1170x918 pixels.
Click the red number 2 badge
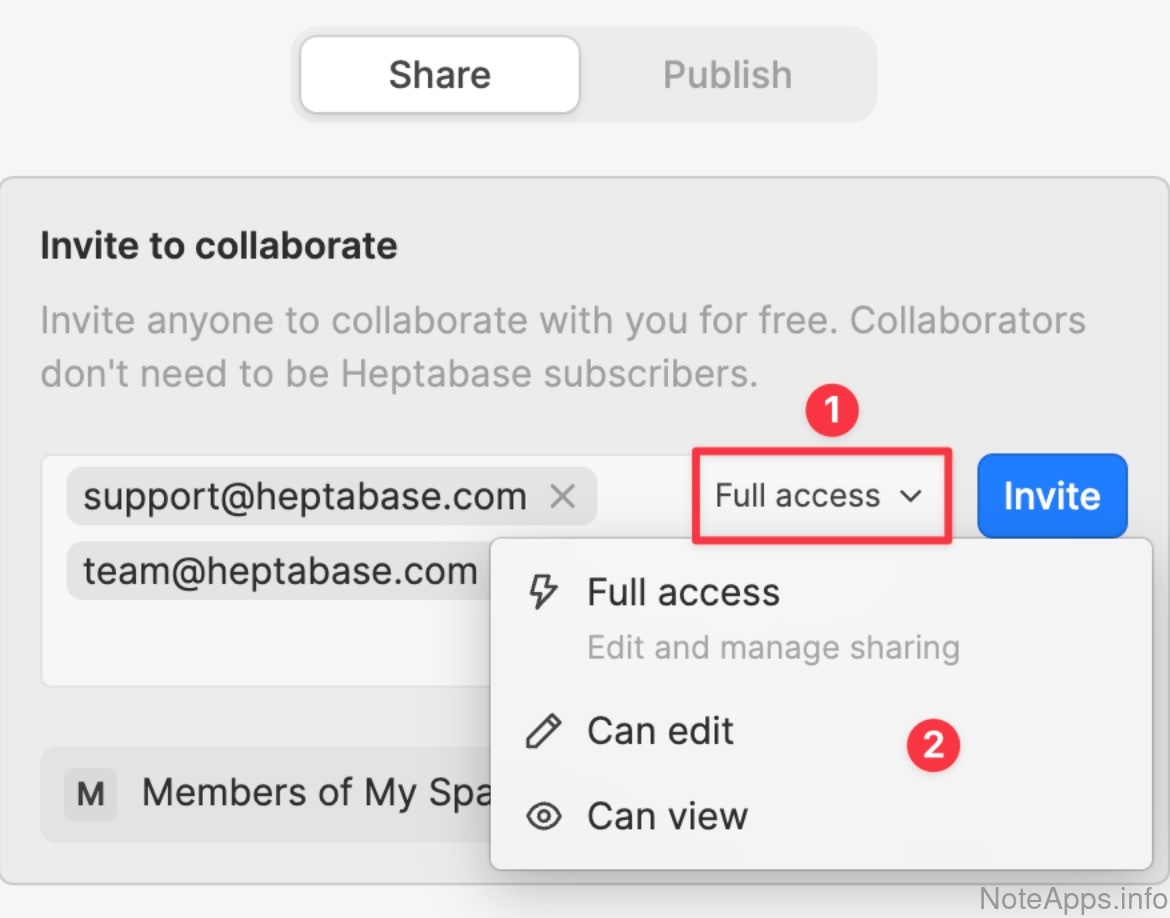pos(933,745)
